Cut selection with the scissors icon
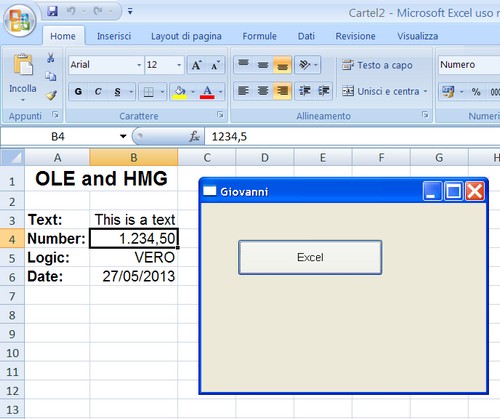The width and height of the screenshot is (500, 419). click(51, 58)
